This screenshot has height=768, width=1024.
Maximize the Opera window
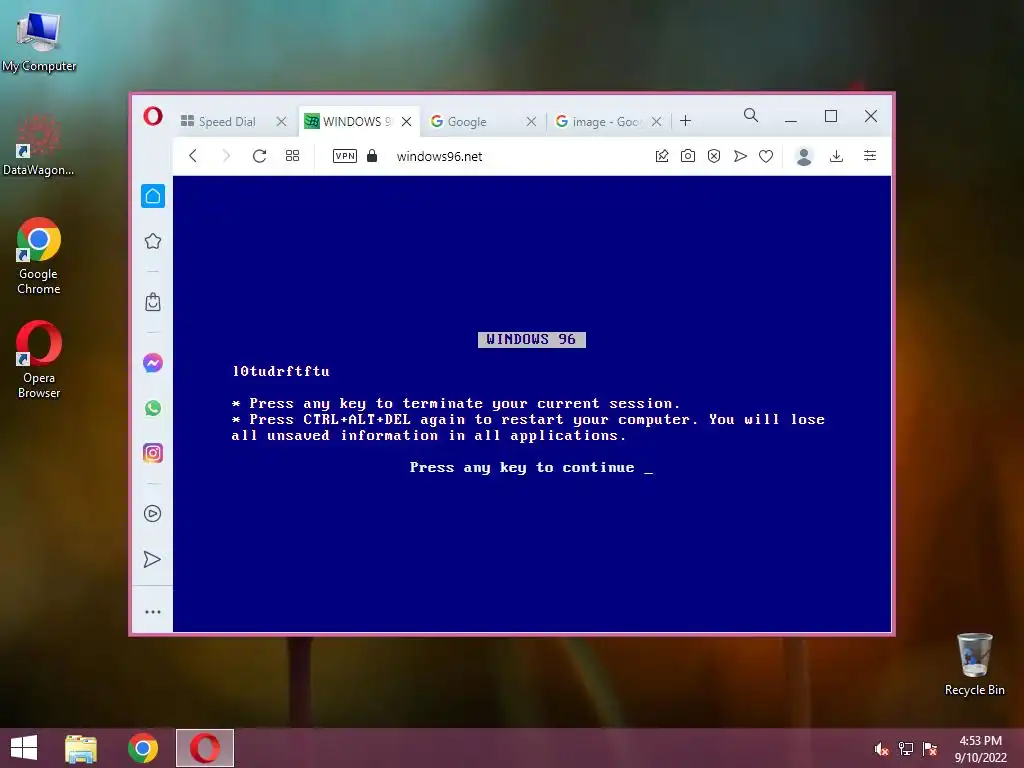pos(831,116)
